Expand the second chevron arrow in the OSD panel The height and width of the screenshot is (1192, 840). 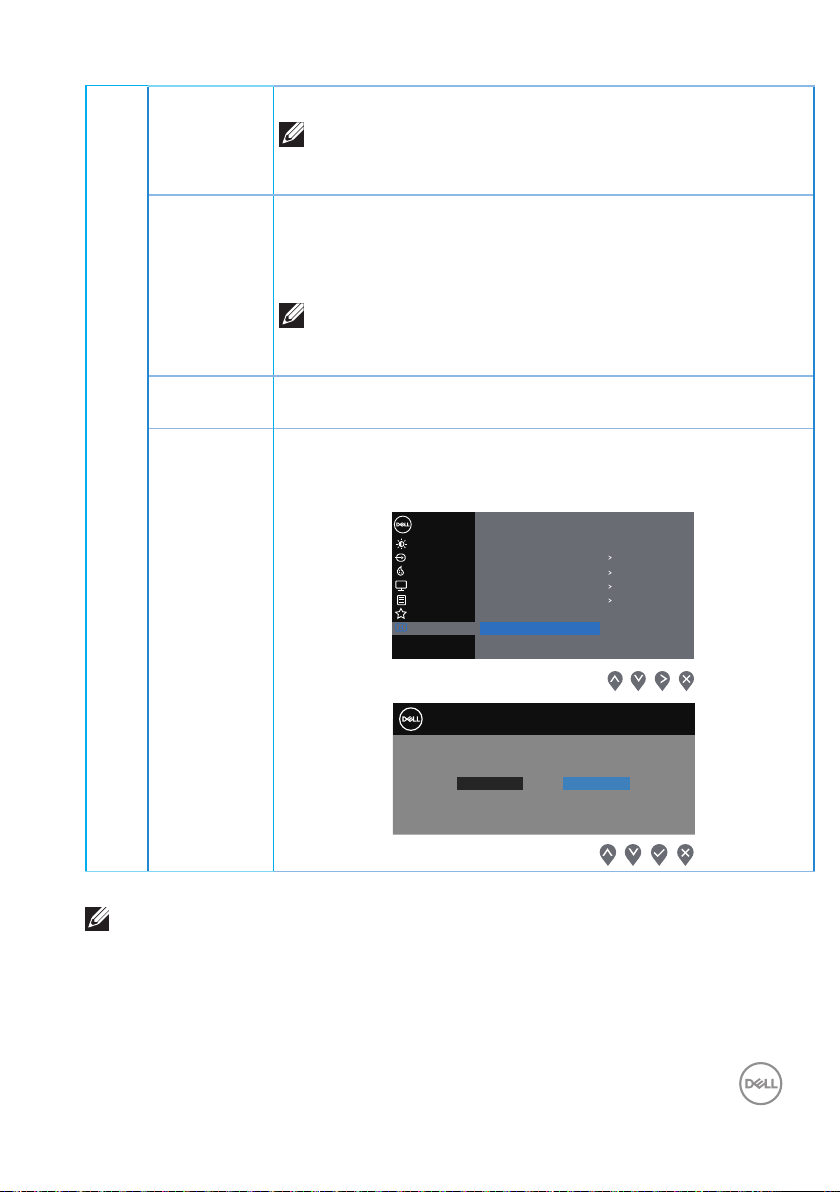tap(610, 572)
